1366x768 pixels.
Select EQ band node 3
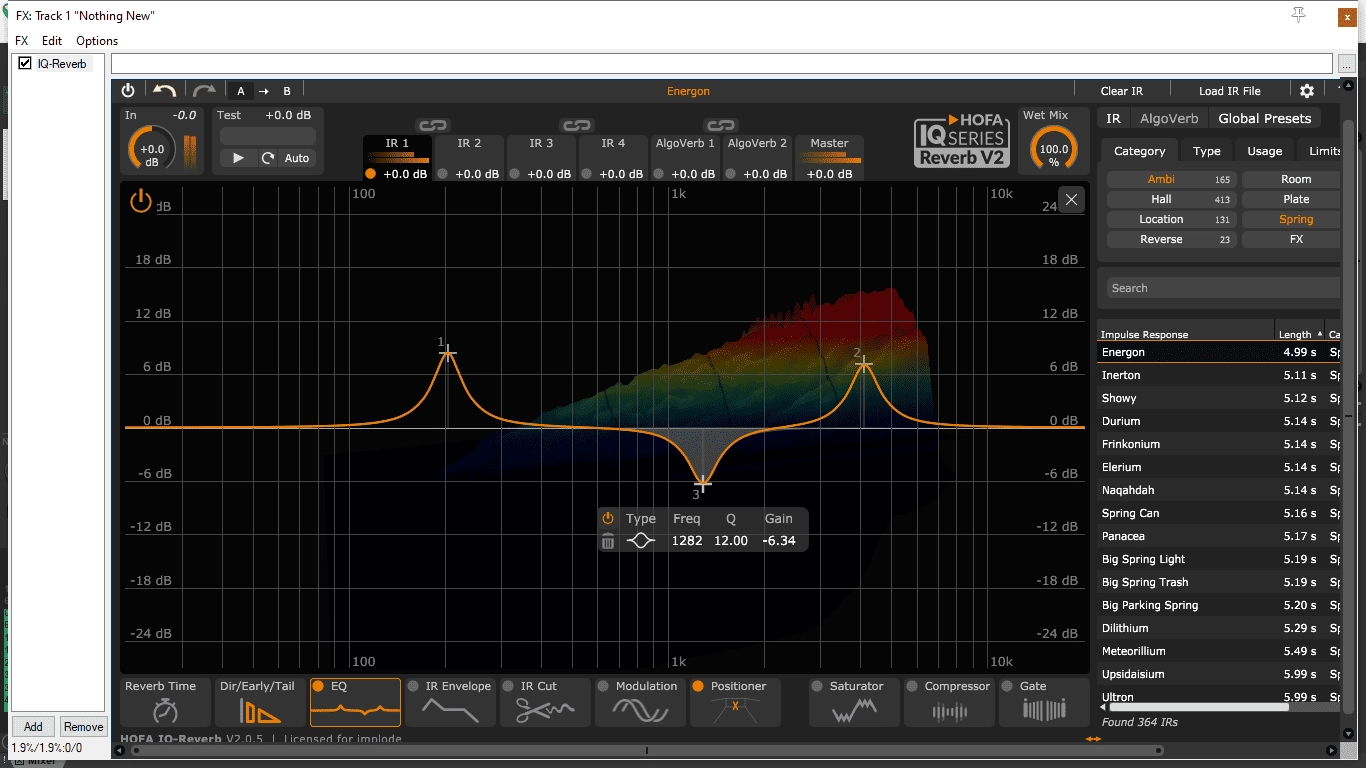703,483
